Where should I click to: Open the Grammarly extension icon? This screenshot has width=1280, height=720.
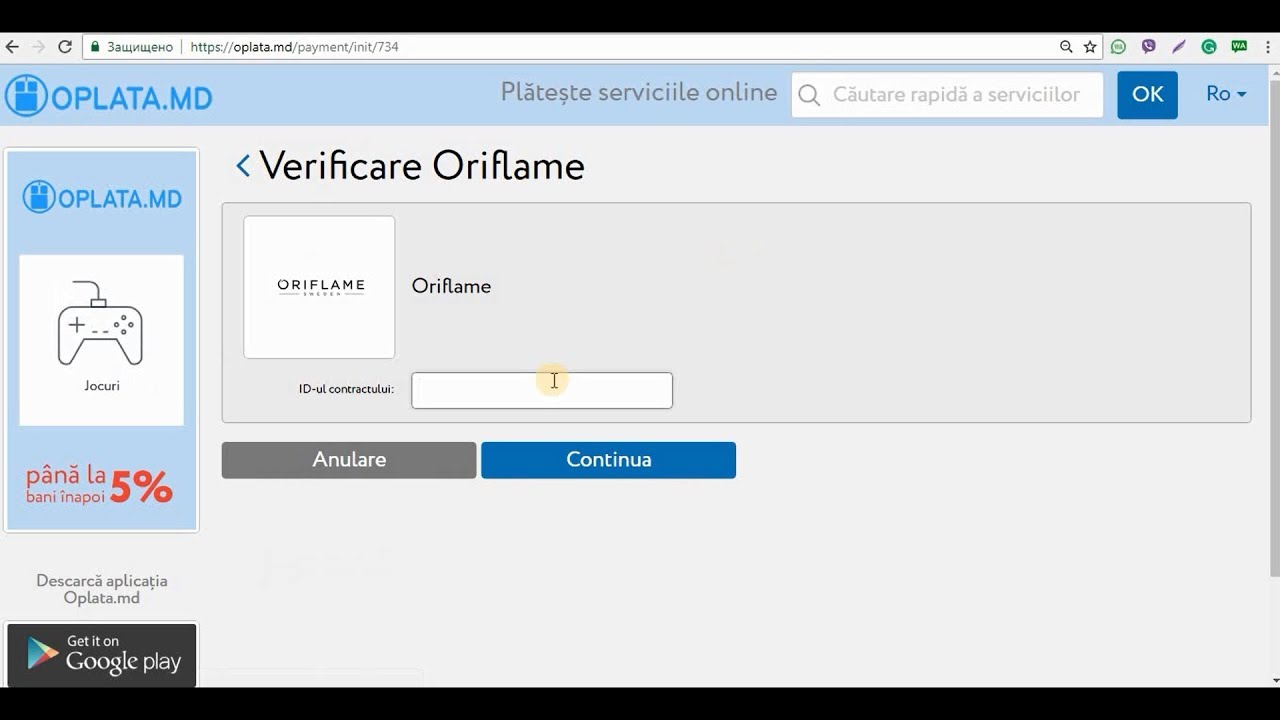(x=1209, y=47)
